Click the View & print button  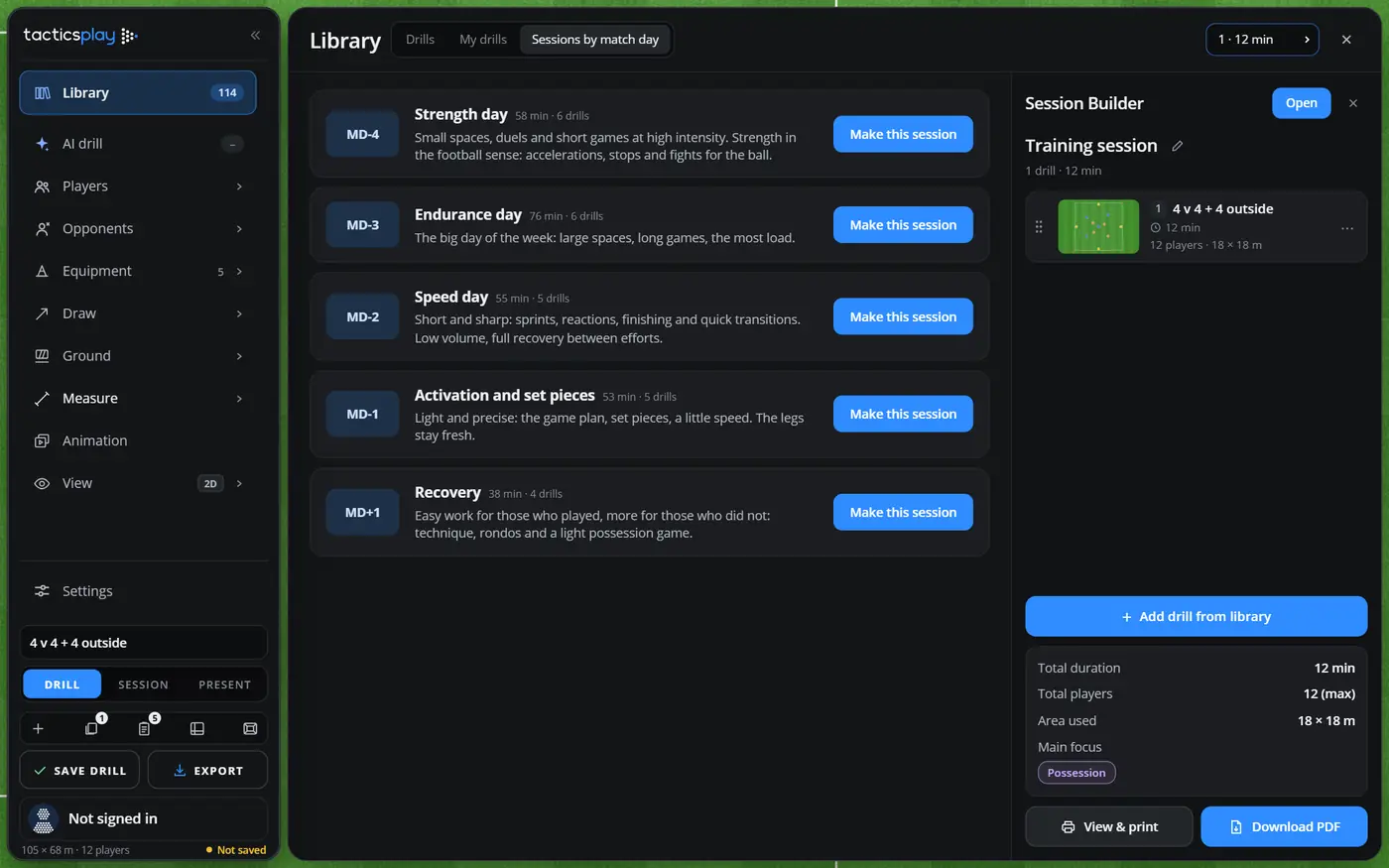pos(1109,827)
